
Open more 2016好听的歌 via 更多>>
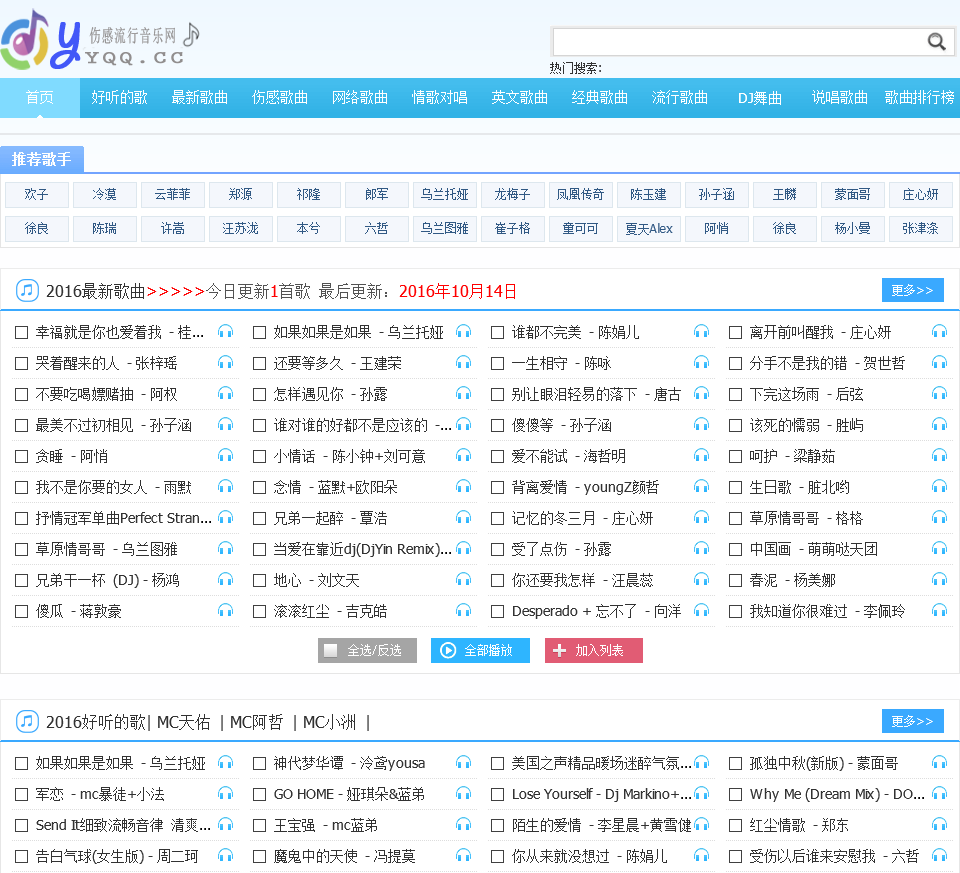point(912,721)
